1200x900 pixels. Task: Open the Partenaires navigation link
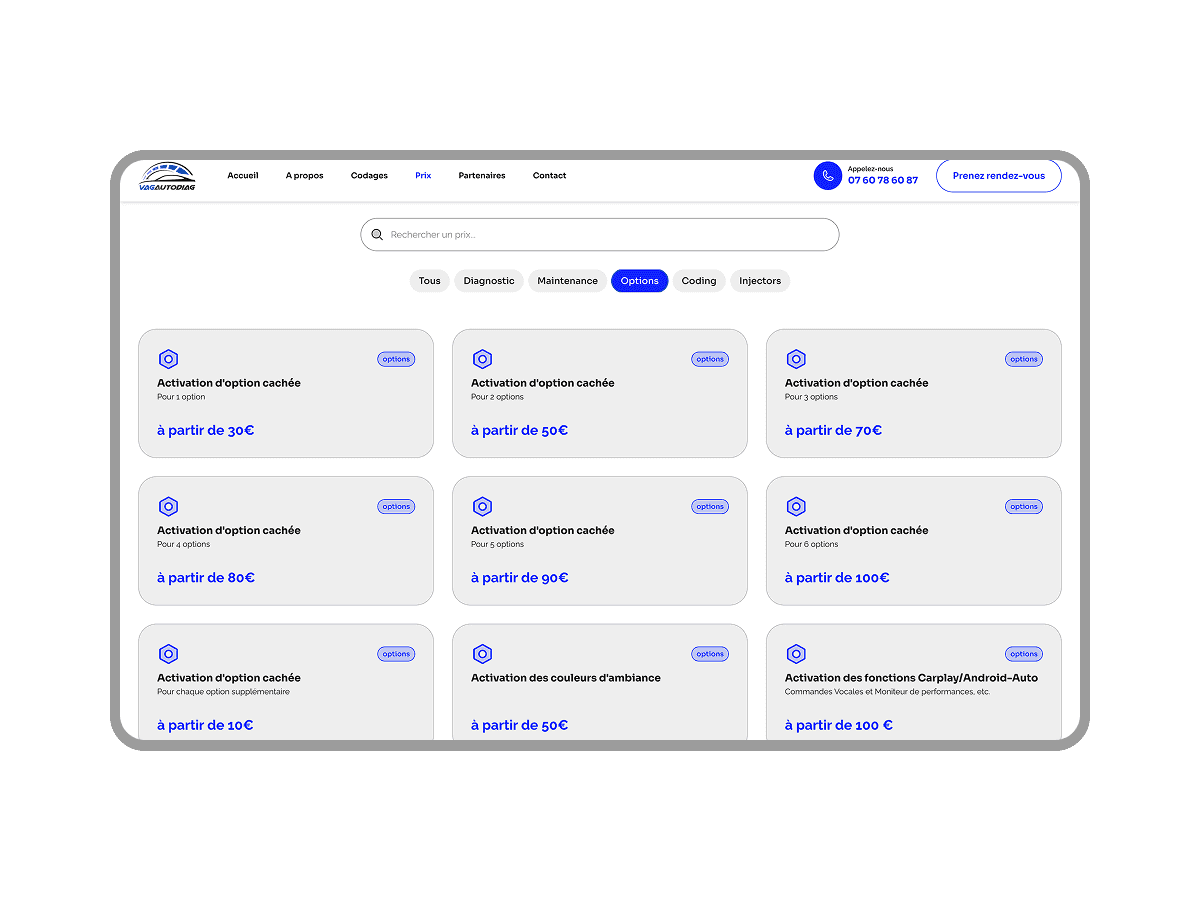482,176
